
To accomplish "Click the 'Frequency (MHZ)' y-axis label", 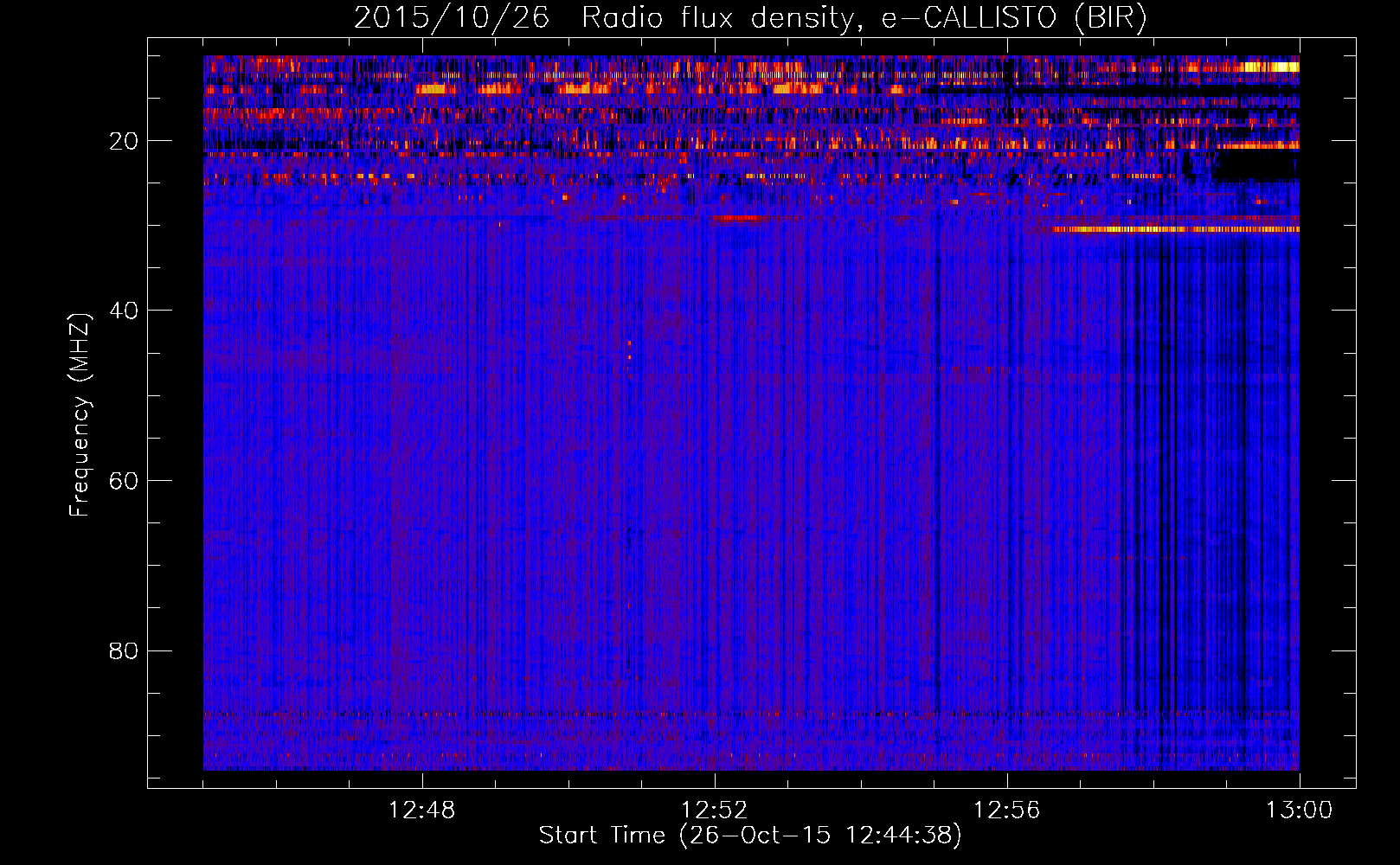I will pos(80,415).
